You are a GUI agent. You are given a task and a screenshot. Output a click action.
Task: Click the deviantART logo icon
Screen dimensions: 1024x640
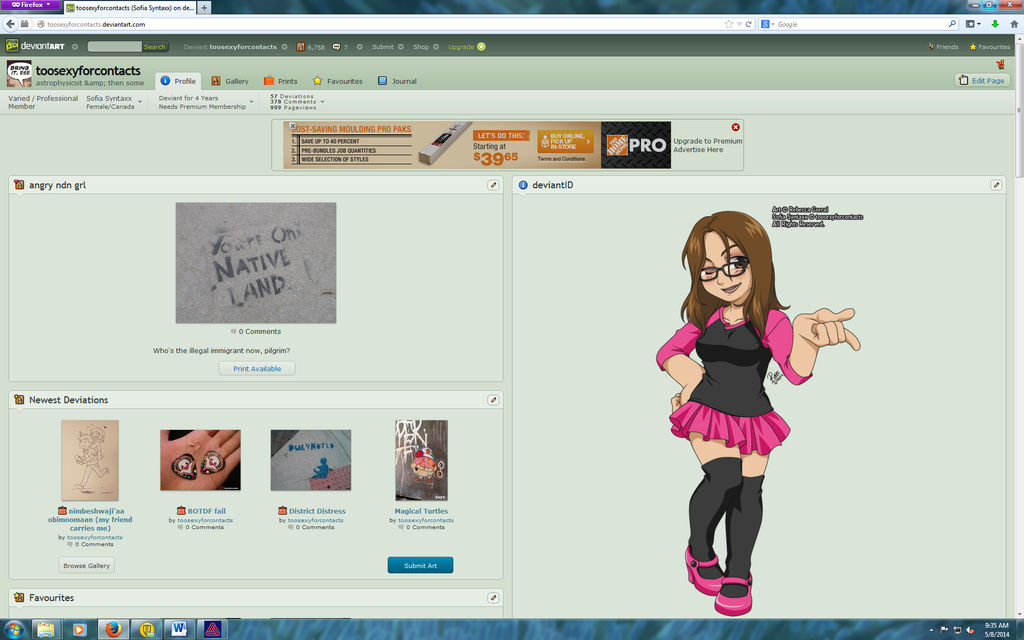pyautogui.click(x=12, y=46)
